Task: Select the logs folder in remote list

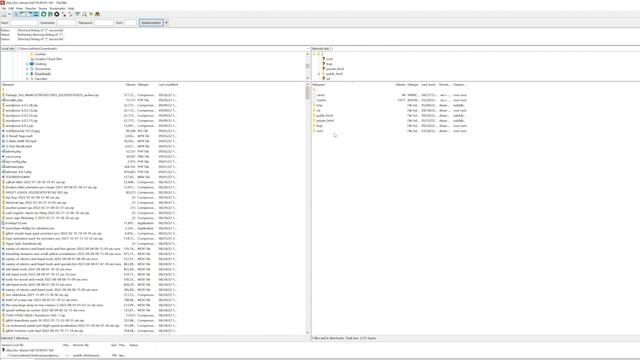Action: 319,126
